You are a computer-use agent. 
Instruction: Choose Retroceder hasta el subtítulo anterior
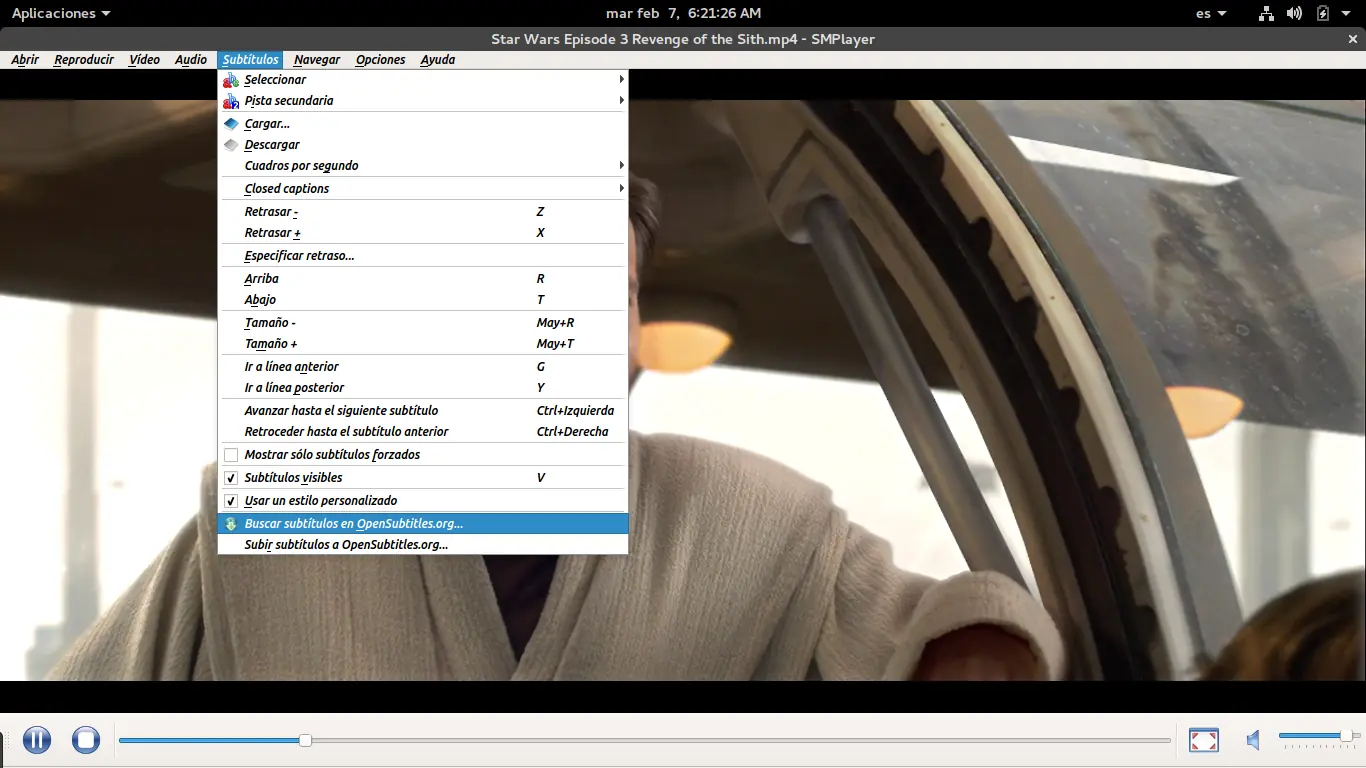coord(423,432)
